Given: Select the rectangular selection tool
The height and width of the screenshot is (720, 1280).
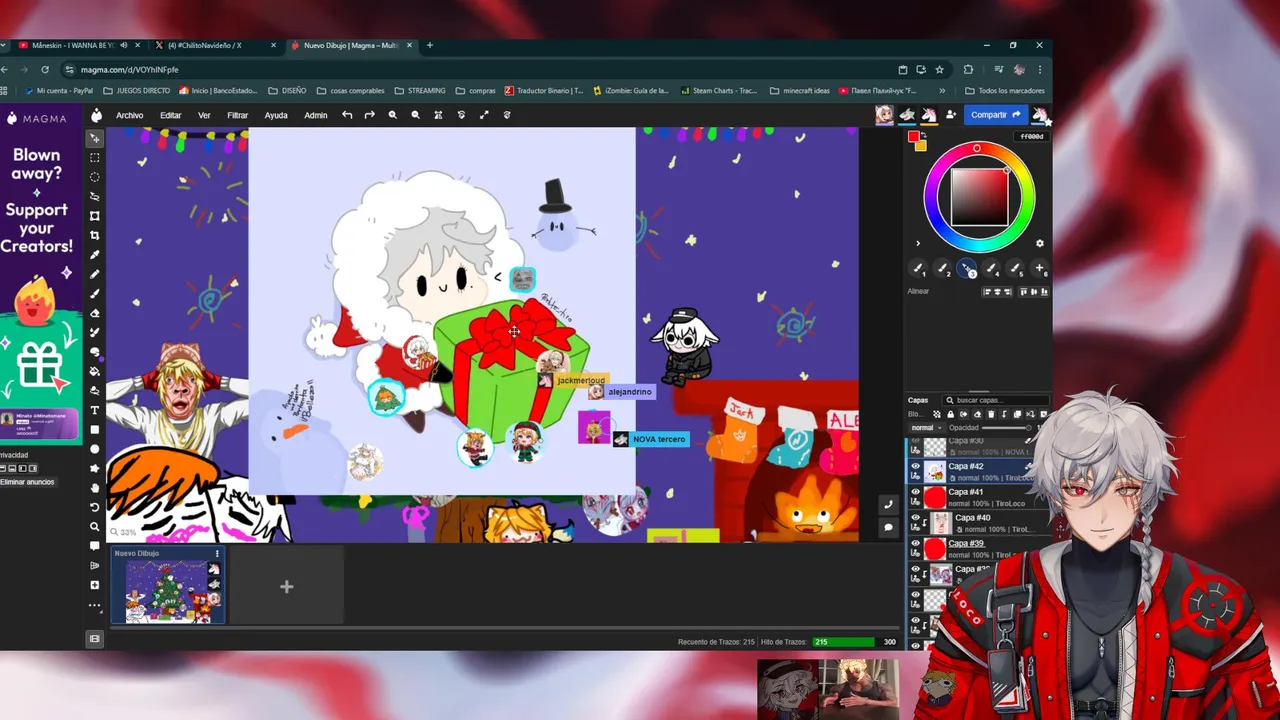Looking at the screenshot, I should click(95, 158).
